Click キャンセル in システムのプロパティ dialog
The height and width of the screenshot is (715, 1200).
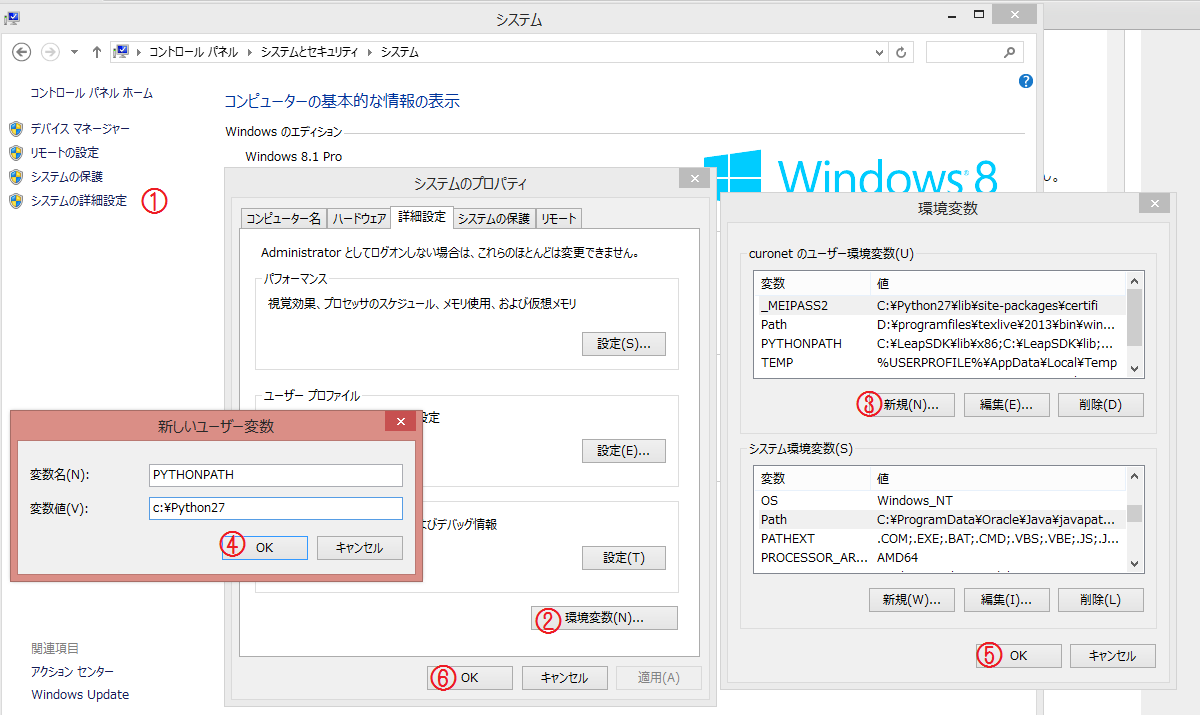click(564, 678)
